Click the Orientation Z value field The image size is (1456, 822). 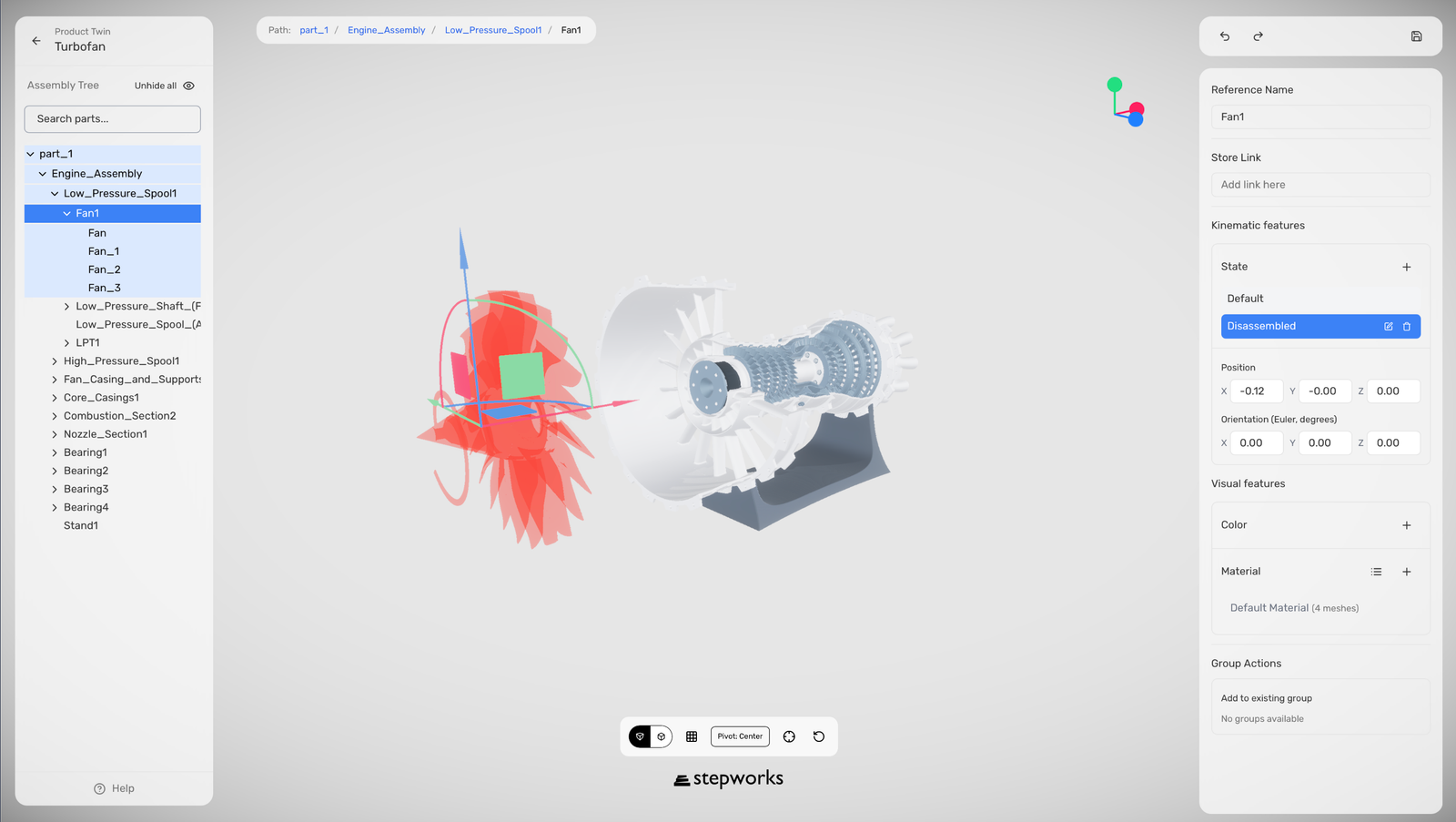[x=1393, y=443]
